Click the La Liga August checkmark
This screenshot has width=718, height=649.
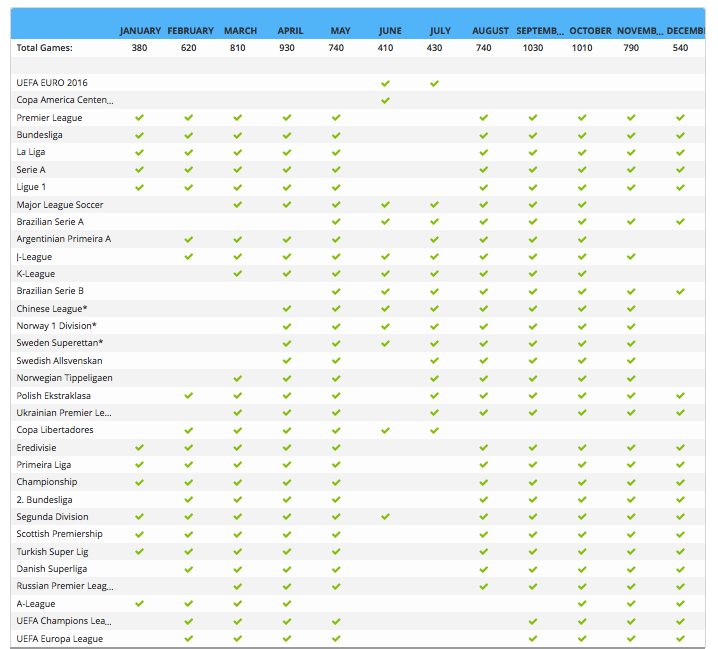[x=484, y=153]
